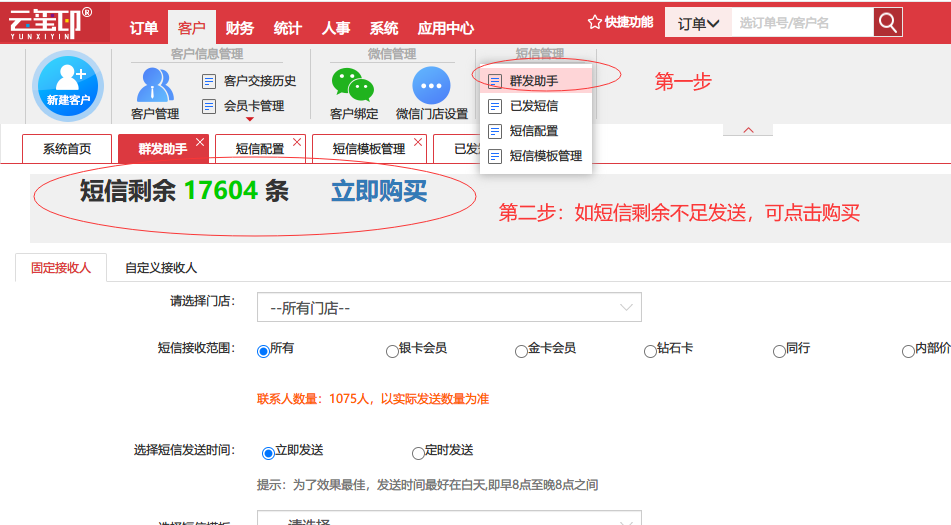The image size is (951, 525).
Task: Close the 短信配置 tab
Action: (x=297, y=142)
